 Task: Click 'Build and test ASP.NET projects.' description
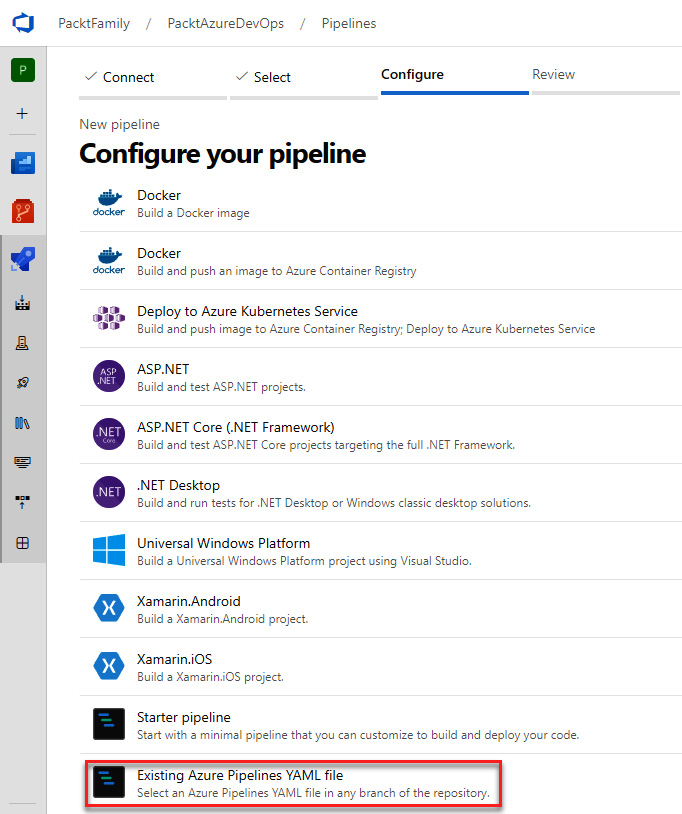pos(222,387)
